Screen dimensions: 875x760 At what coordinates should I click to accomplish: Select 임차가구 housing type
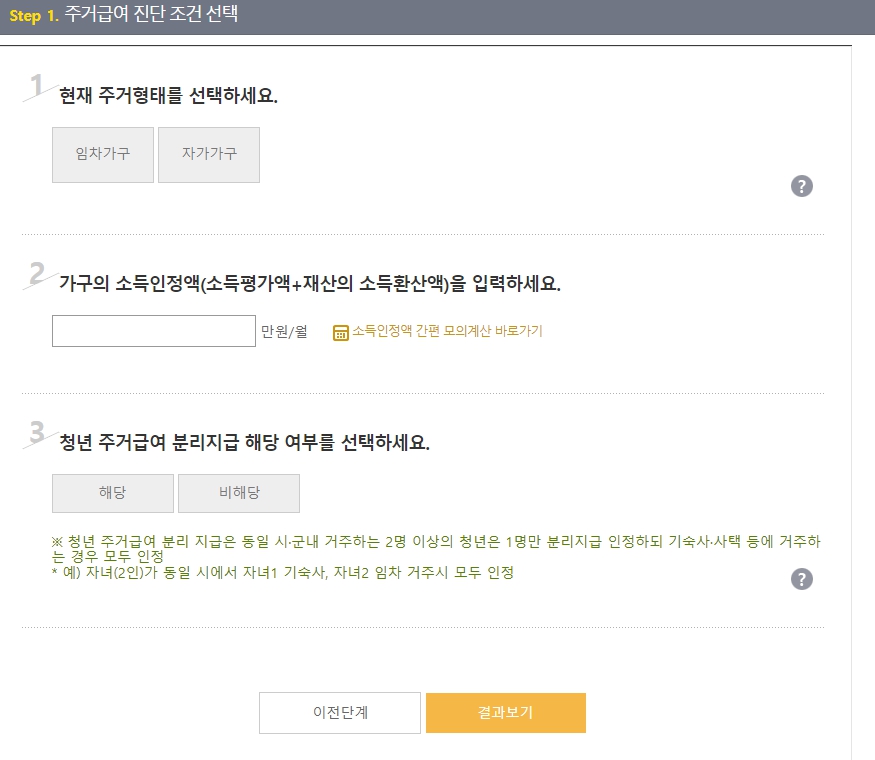coord(103,155)
